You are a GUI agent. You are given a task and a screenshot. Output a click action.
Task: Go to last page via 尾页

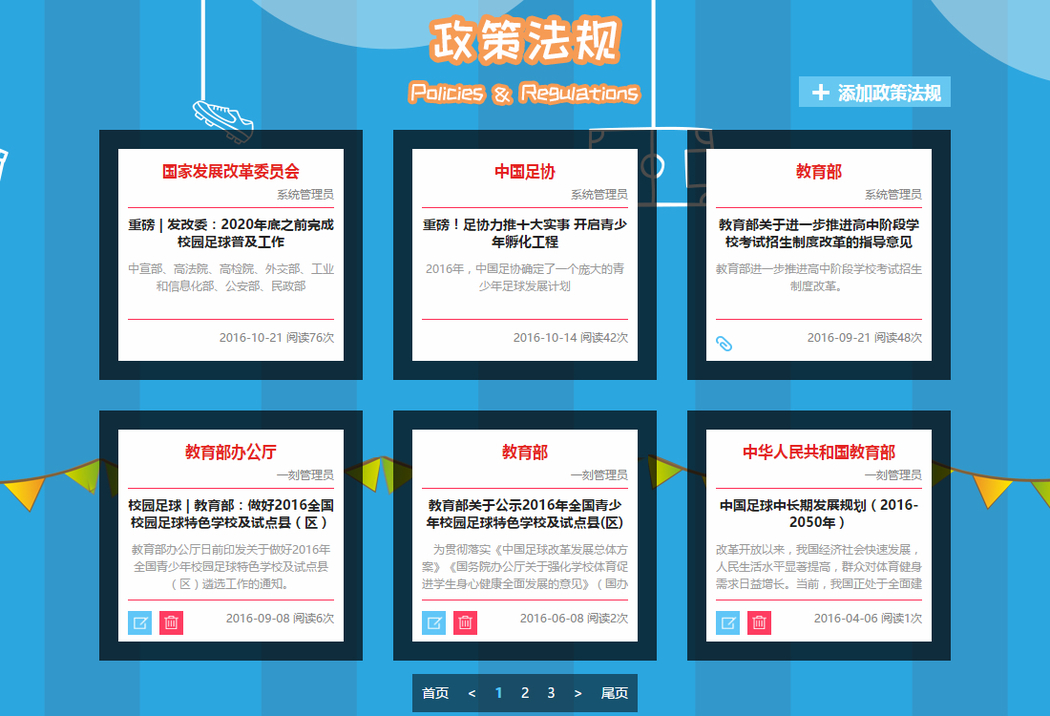614,693
